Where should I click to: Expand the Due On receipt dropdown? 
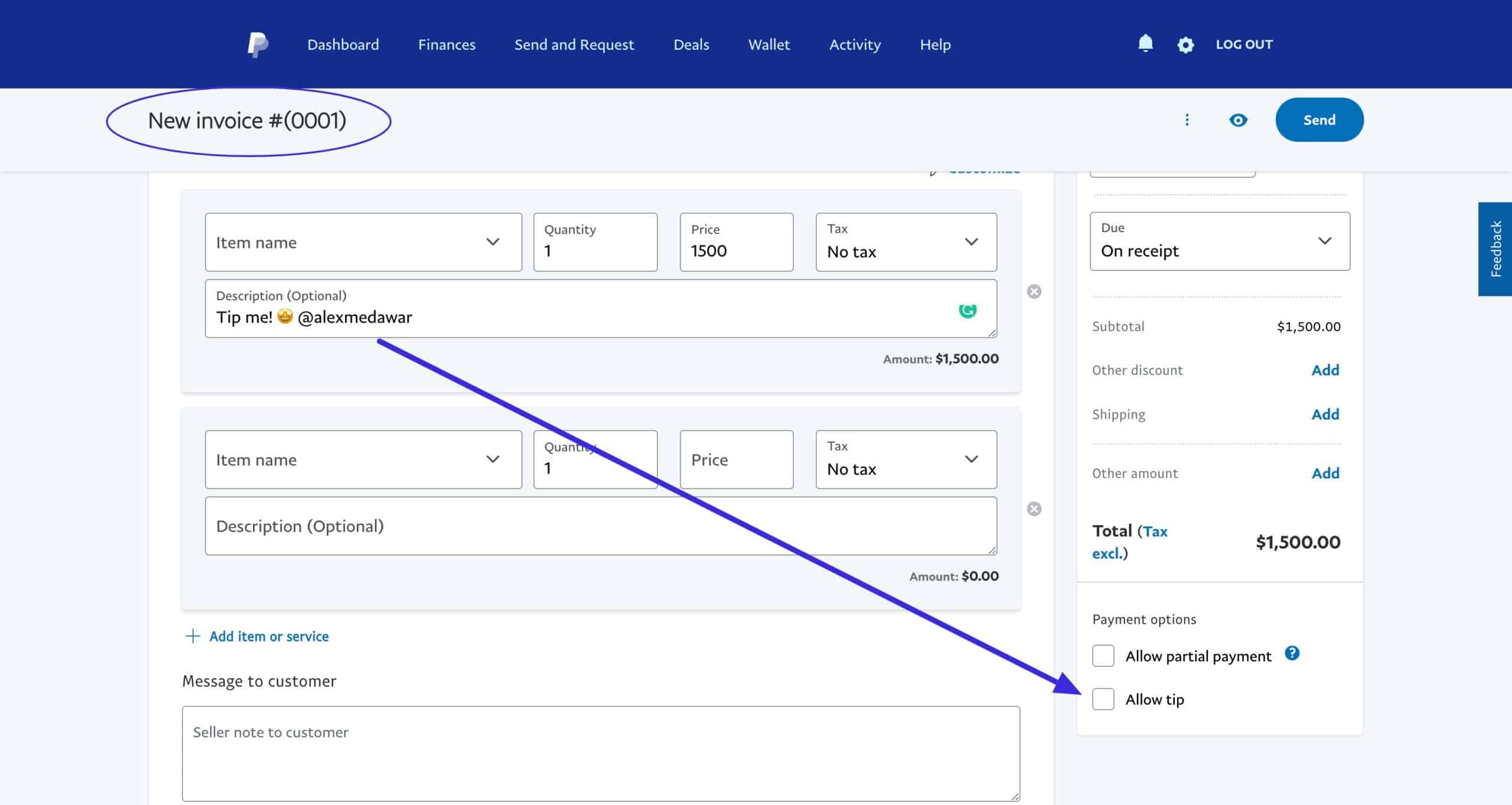coord(1220,241)
